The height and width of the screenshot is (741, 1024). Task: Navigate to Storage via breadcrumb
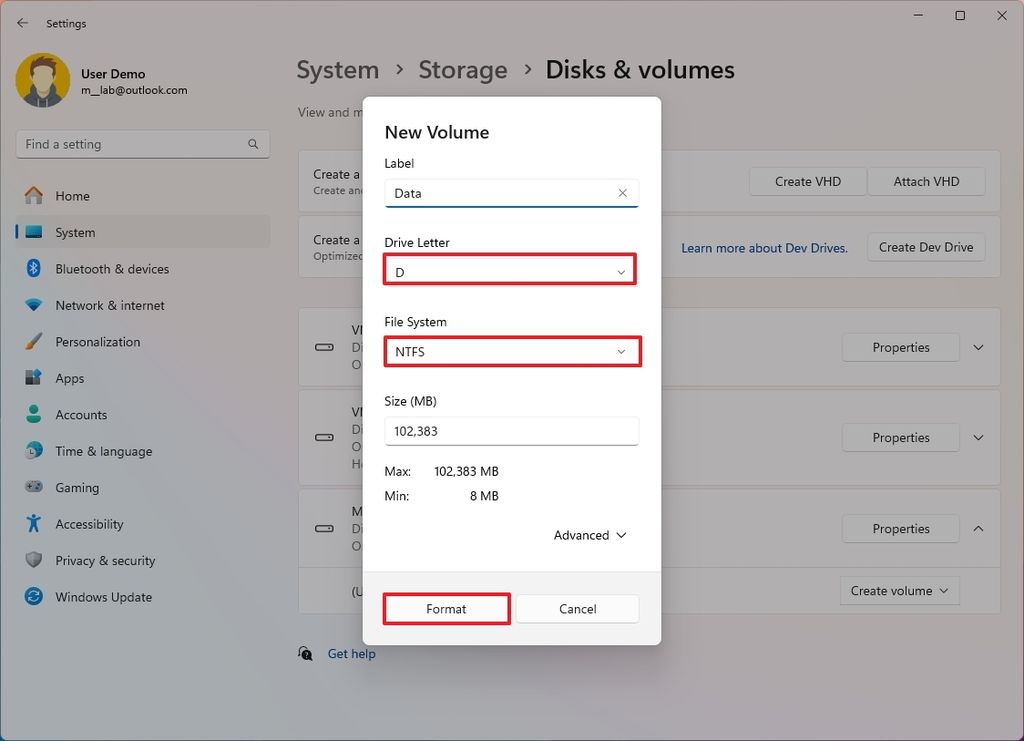462,69
